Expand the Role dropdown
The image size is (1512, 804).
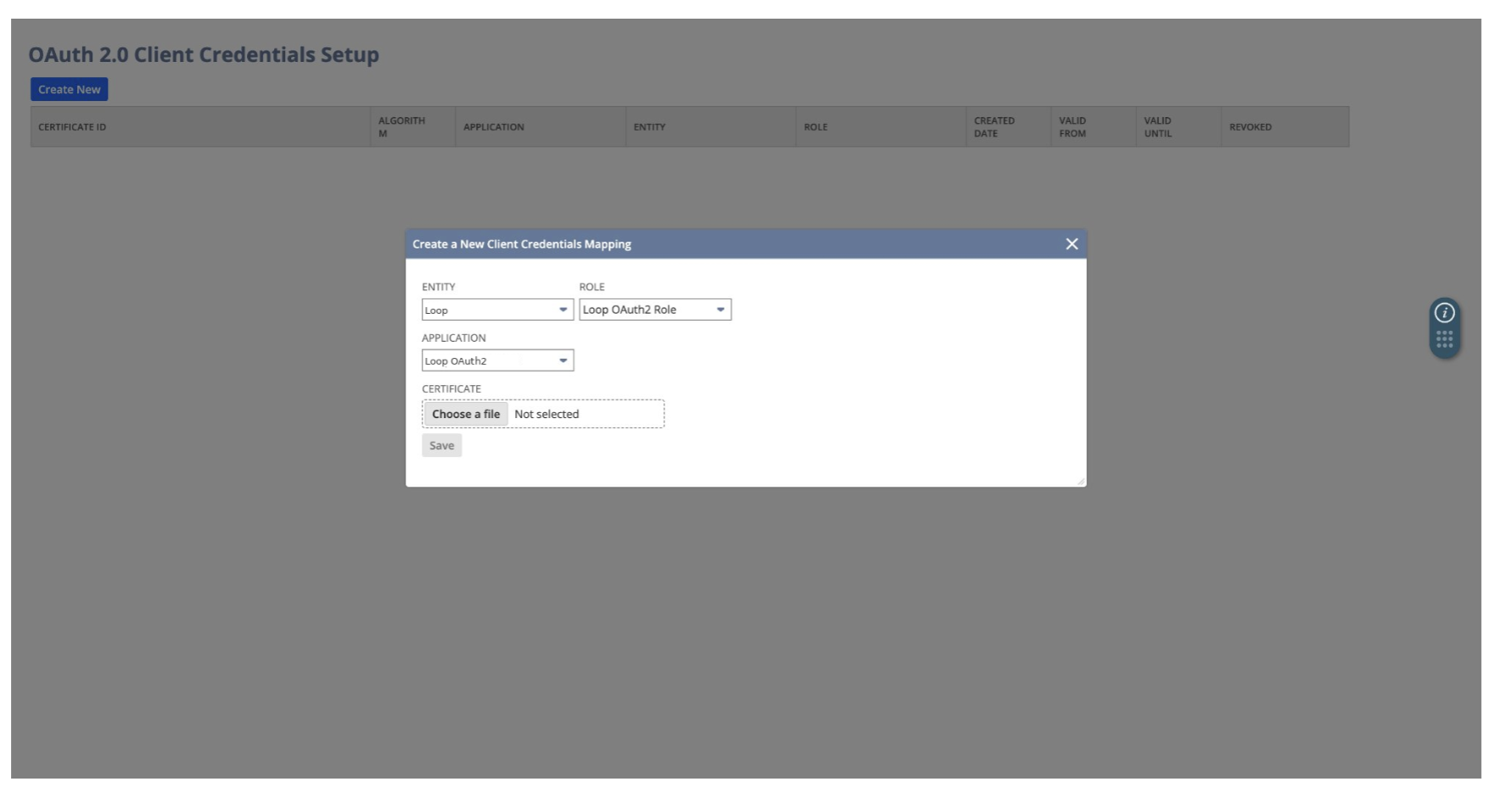tap(654, 310)
